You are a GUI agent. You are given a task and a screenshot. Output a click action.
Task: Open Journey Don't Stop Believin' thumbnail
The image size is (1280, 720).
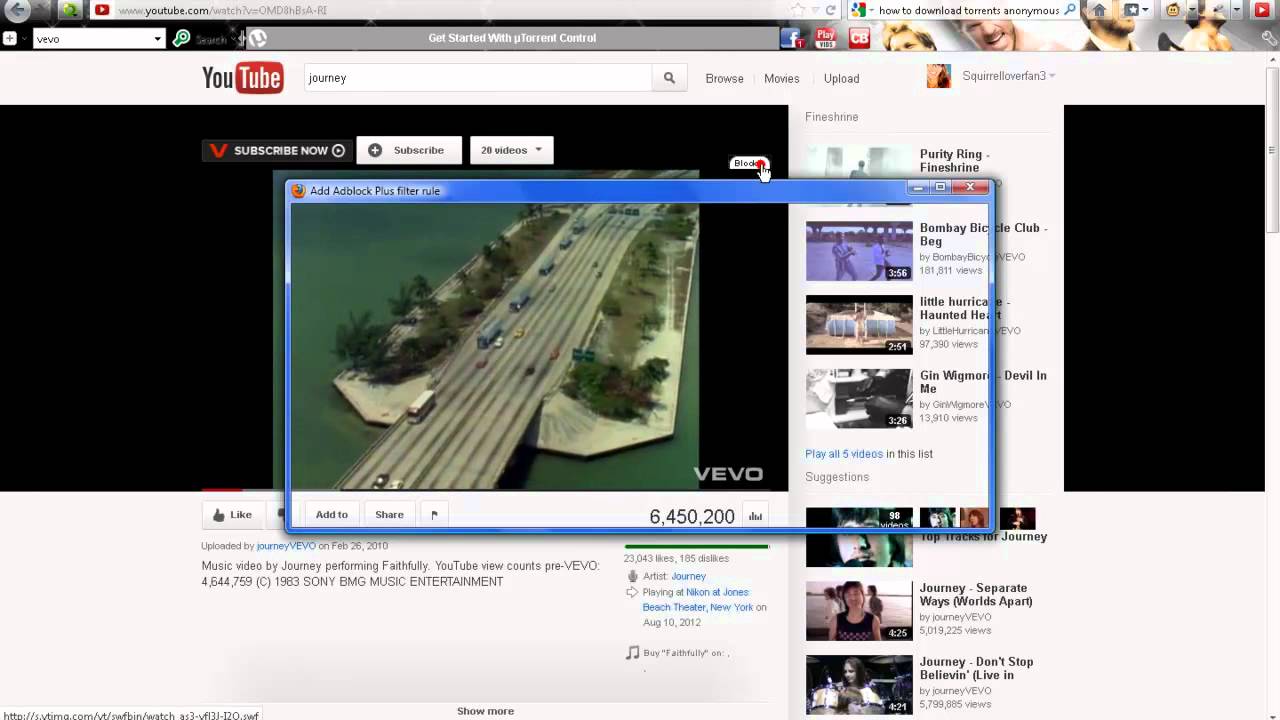point(859,685)
